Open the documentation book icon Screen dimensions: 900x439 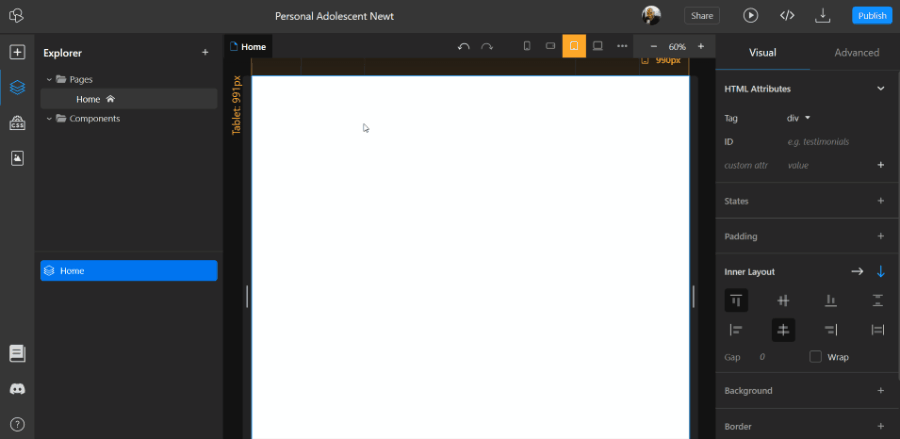[17, 353]
